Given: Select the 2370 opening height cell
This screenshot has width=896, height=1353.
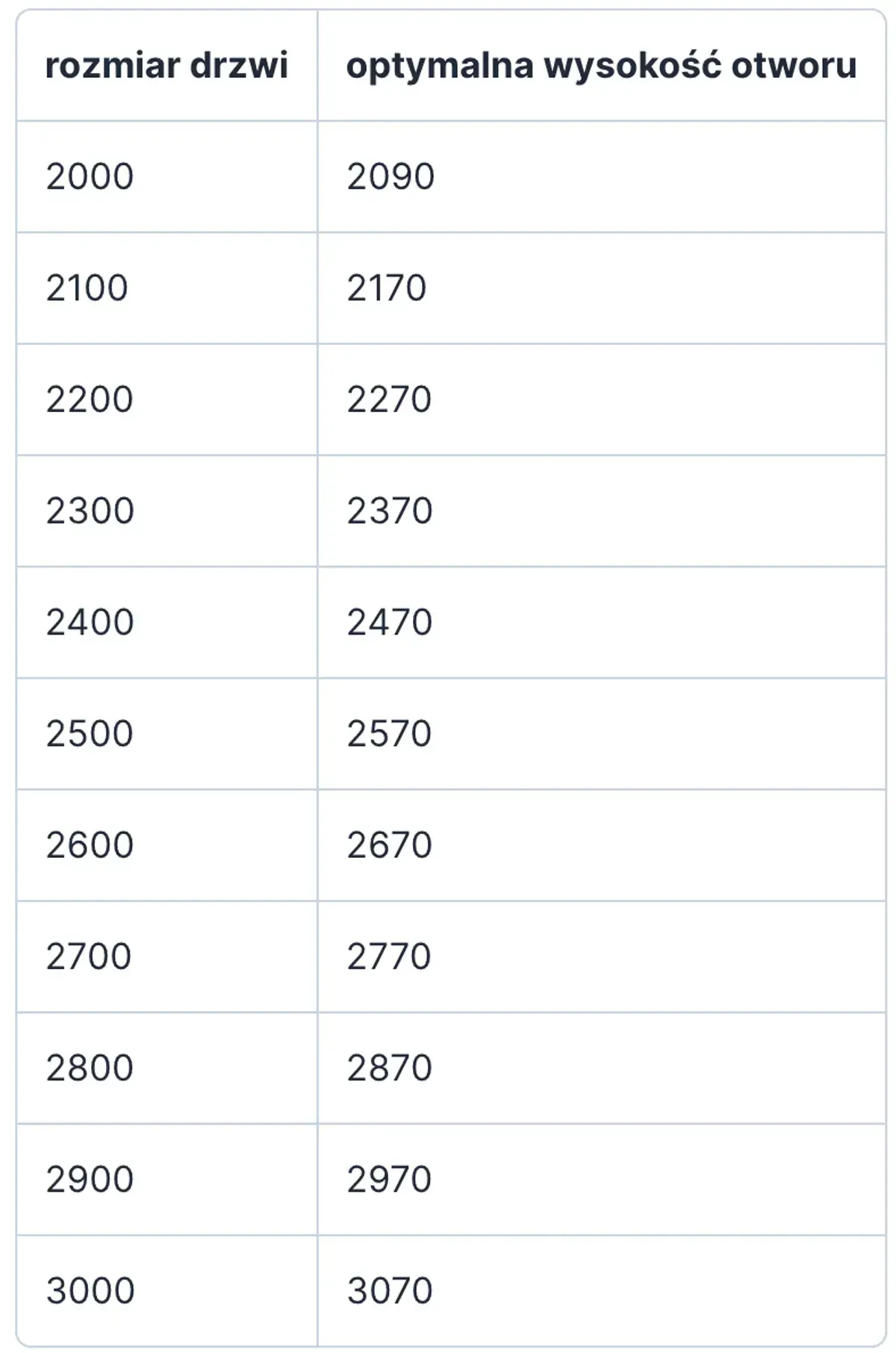Looking at the screenshot, I should (390, 511).
